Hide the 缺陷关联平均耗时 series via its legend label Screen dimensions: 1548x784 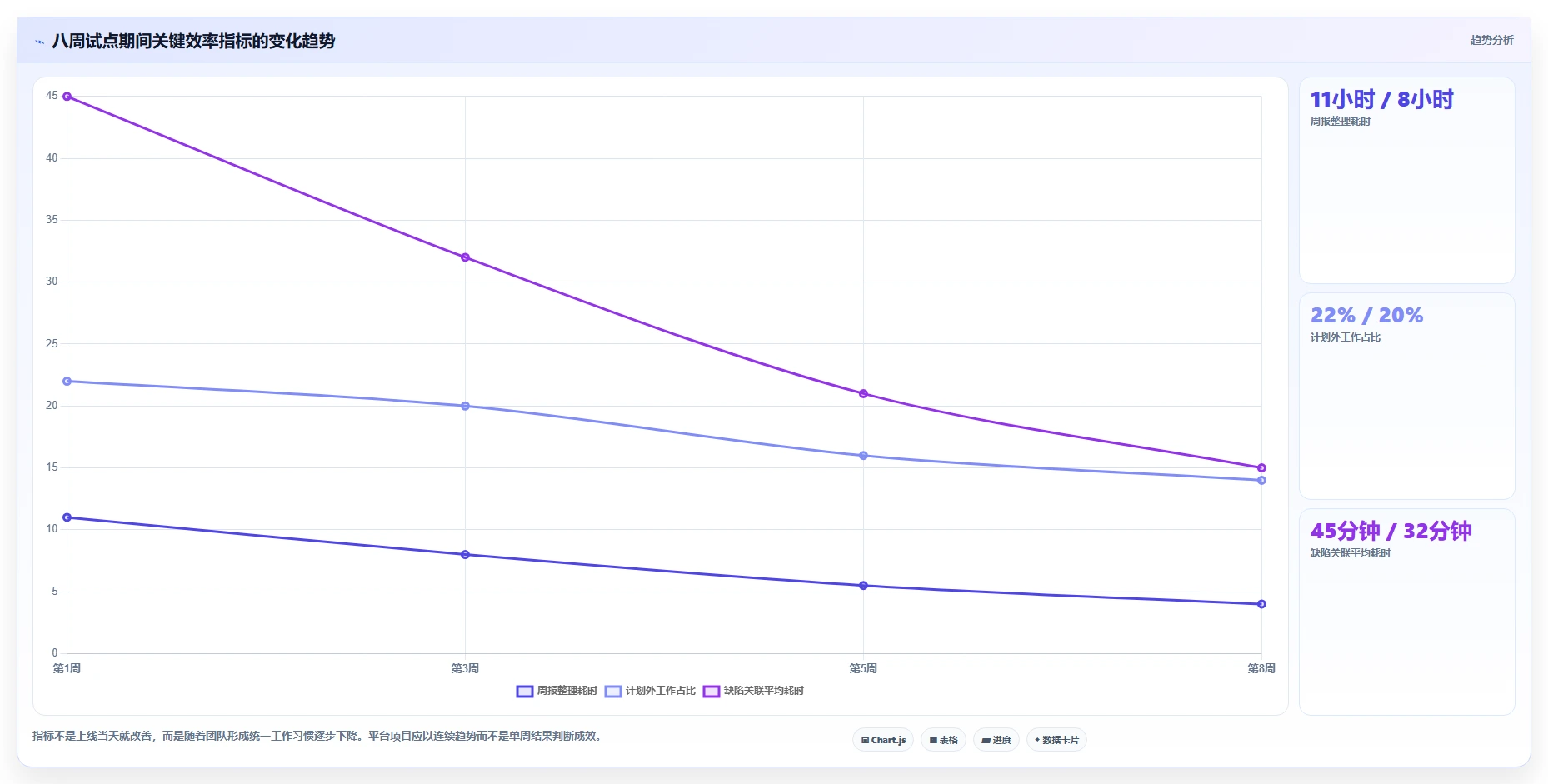coord(763,691)
